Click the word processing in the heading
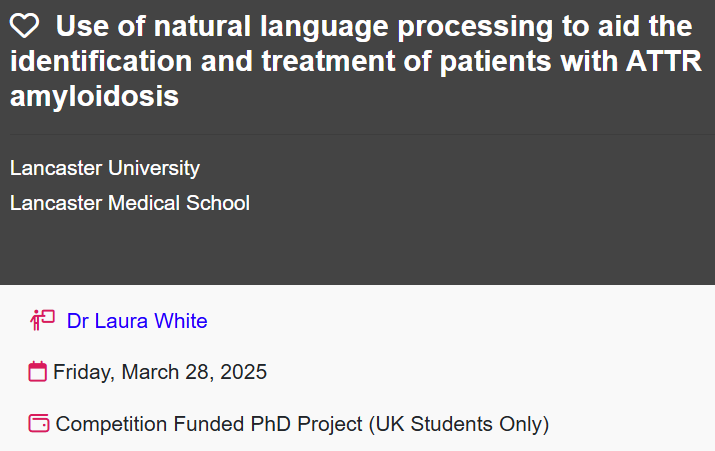Image resolution: width=715 pixels, height=451 pixels. tap(475, 26)
